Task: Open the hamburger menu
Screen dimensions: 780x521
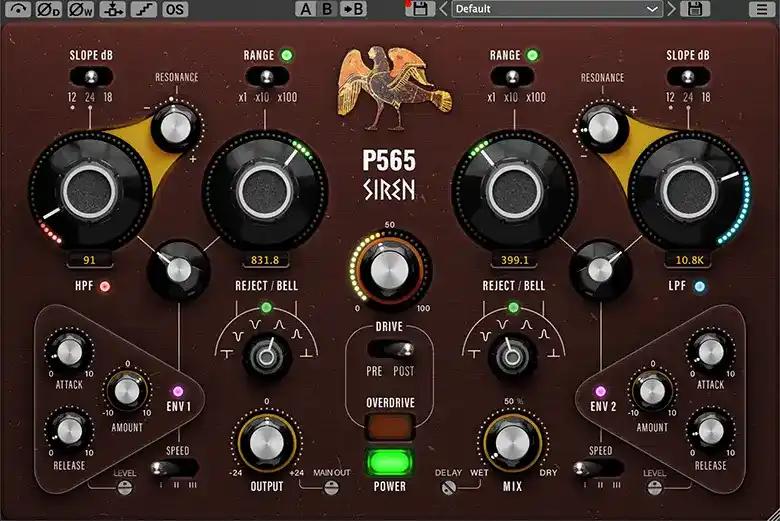Action: (762, 9)
